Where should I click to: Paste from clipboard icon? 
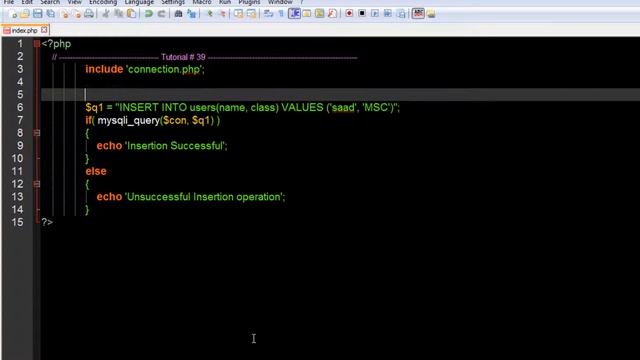(x=131, y=14)
